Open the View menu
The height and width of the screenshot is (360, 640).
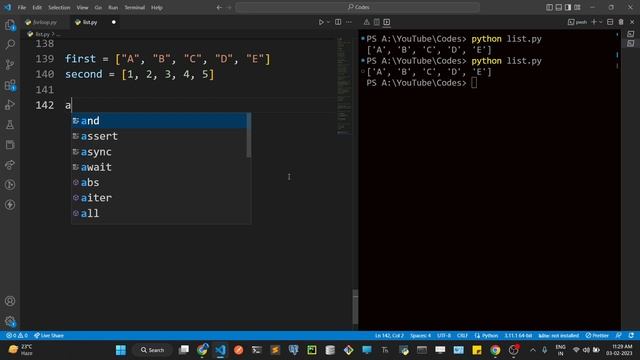pos(82,7)
